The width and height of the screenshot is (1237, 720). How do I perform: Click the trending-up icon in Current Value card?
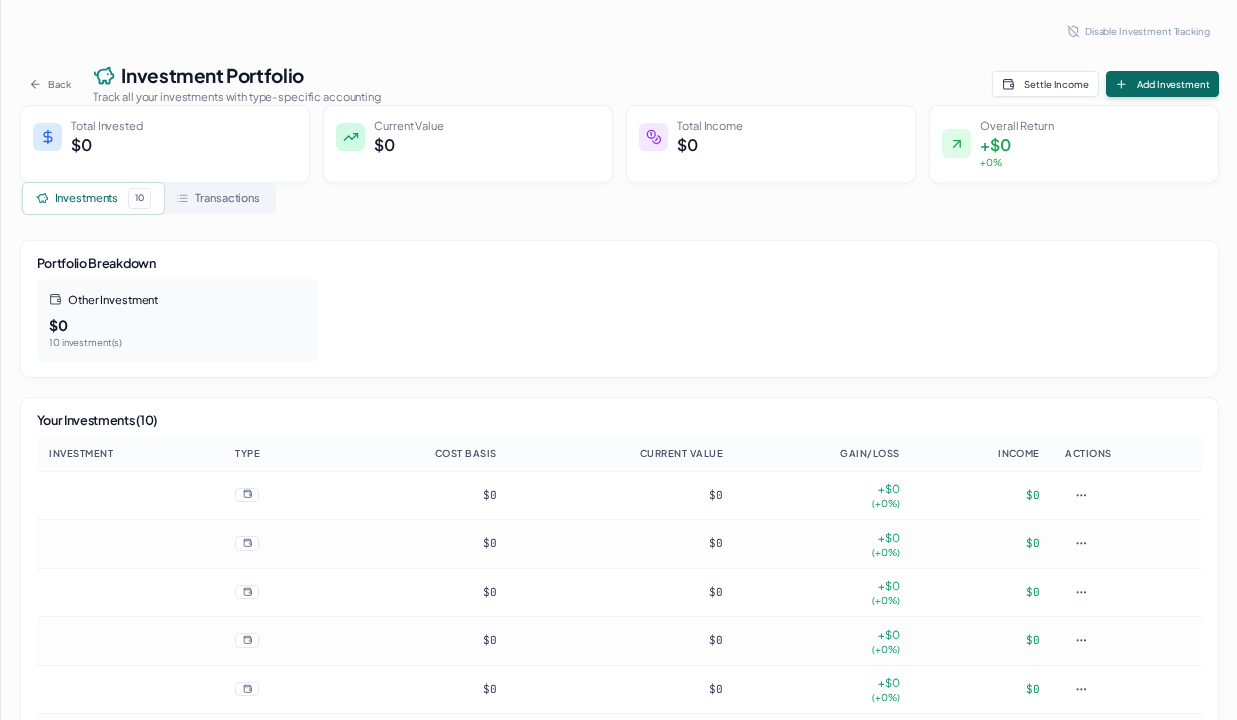click(x=350, y=137)
